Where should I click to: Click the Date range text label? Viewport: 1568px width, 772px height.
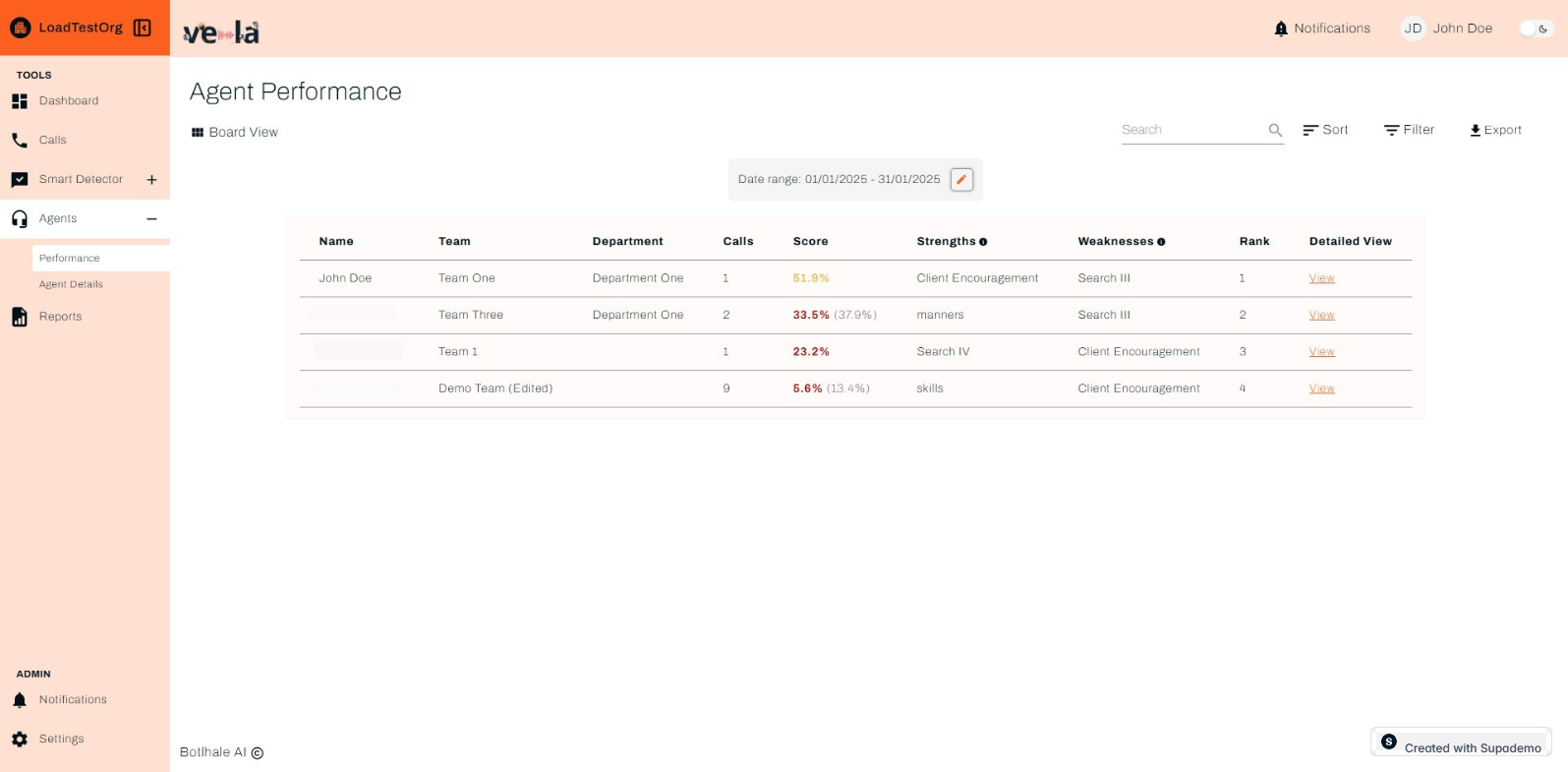[x=839, y=179]
